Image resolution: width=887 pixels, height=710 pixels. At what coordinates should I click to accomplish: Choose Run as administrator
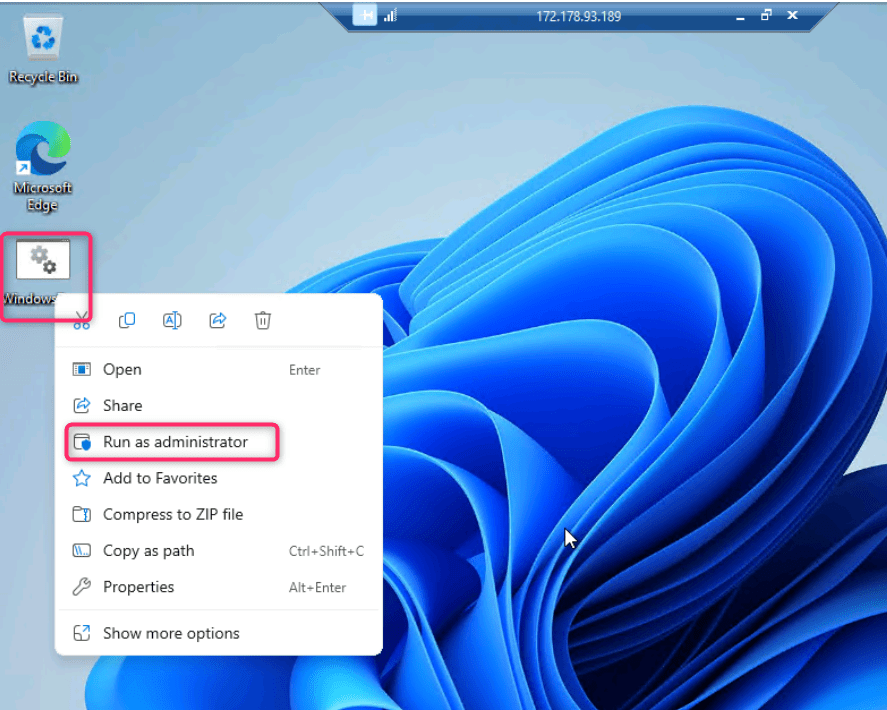[175, 441]
